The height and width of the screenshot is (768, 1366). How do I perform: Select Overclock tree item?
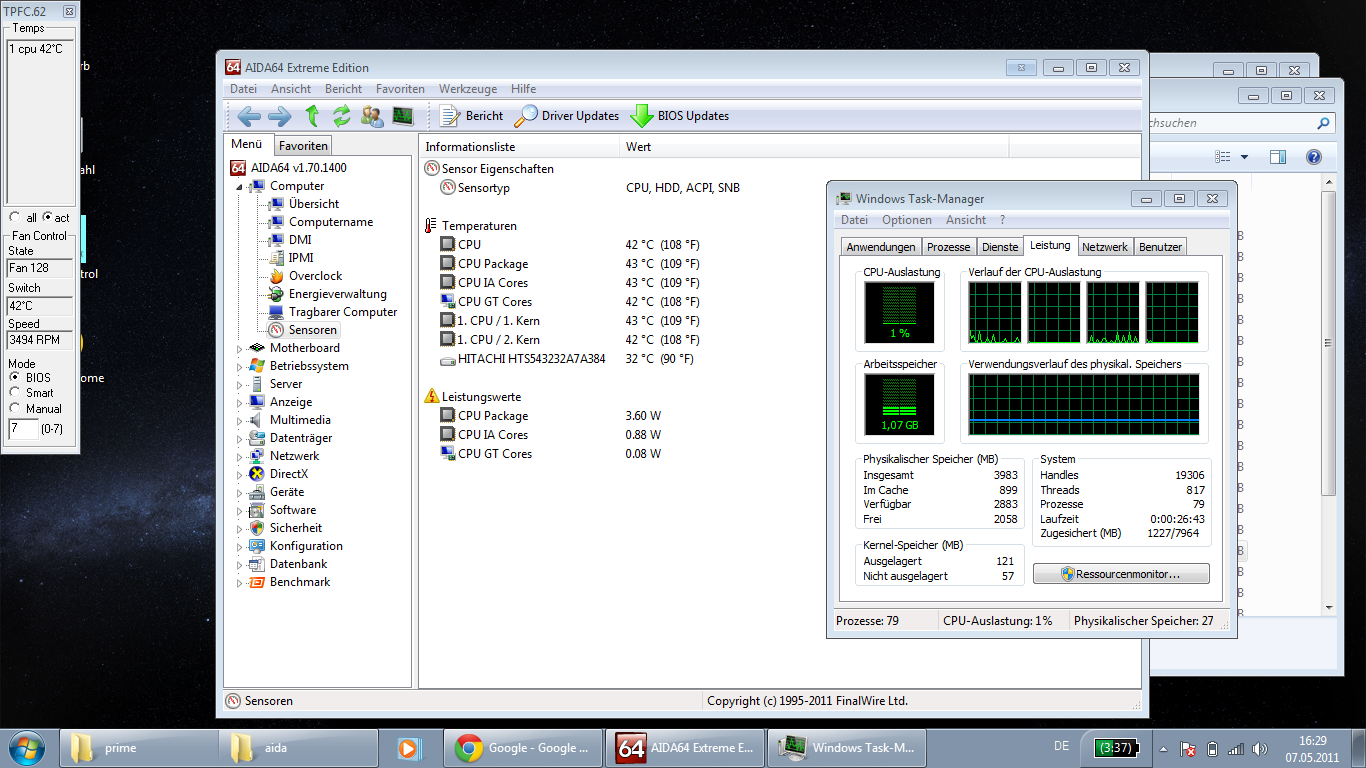(x=315, y=276)
